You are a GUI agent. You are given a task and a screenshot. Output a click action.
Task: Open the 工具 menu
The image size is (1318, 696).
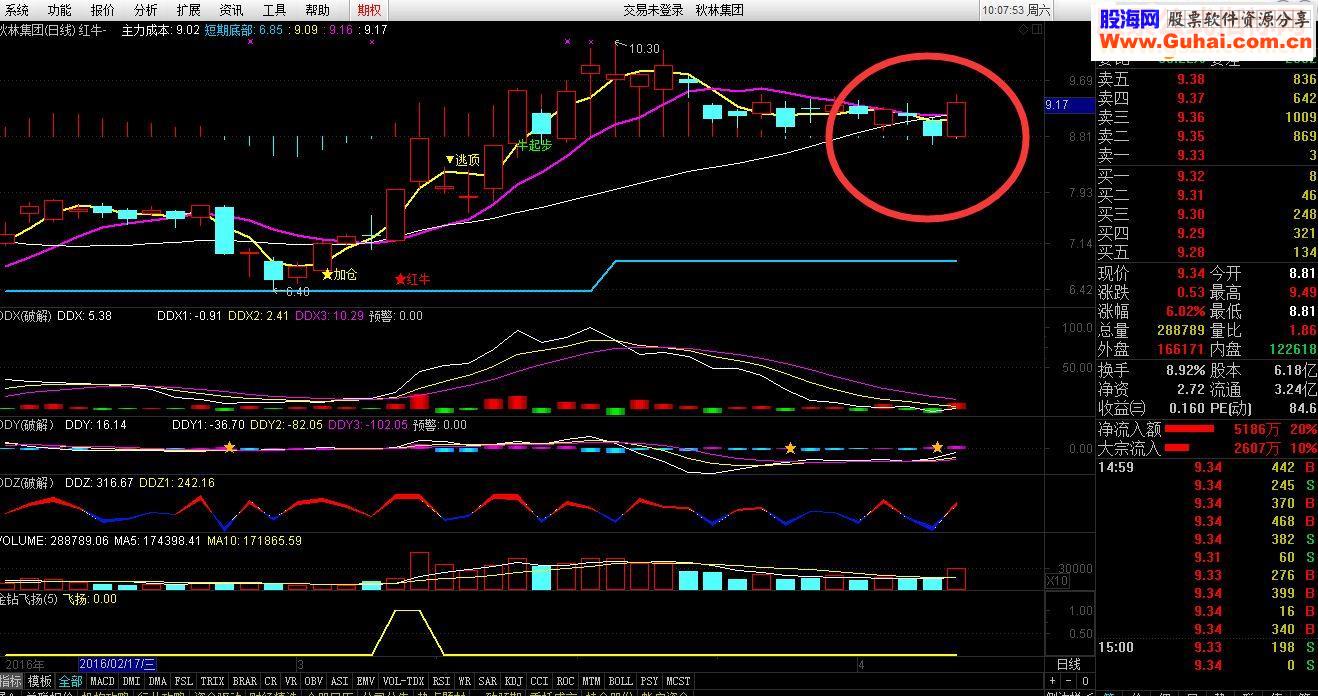(x=274, y=10)
